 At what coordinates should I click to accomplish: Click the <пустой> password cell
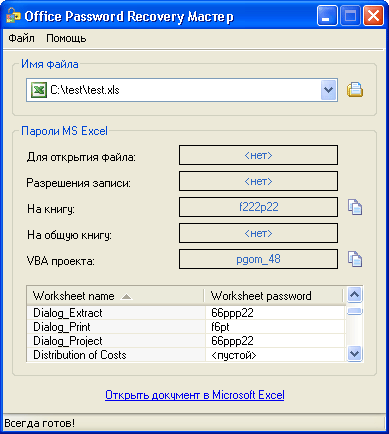275,355
